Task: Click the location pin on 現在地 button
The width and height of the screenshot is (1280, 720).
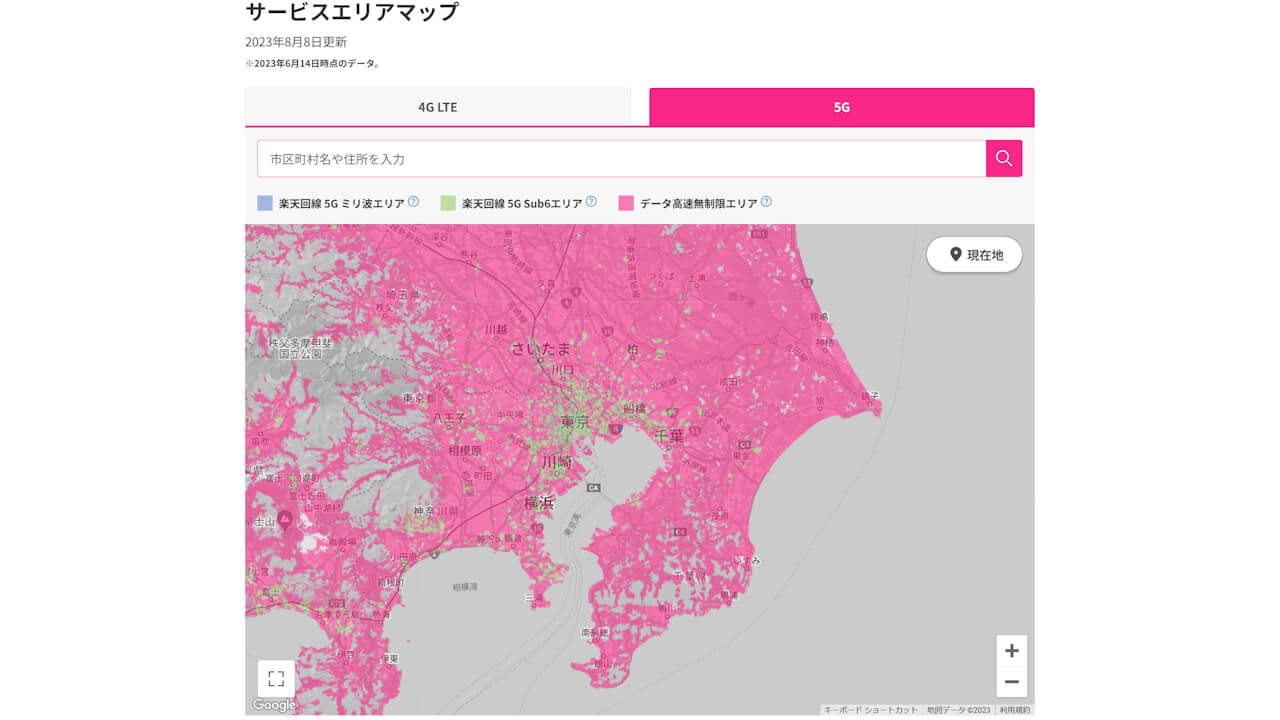Action: pos(955,254)
